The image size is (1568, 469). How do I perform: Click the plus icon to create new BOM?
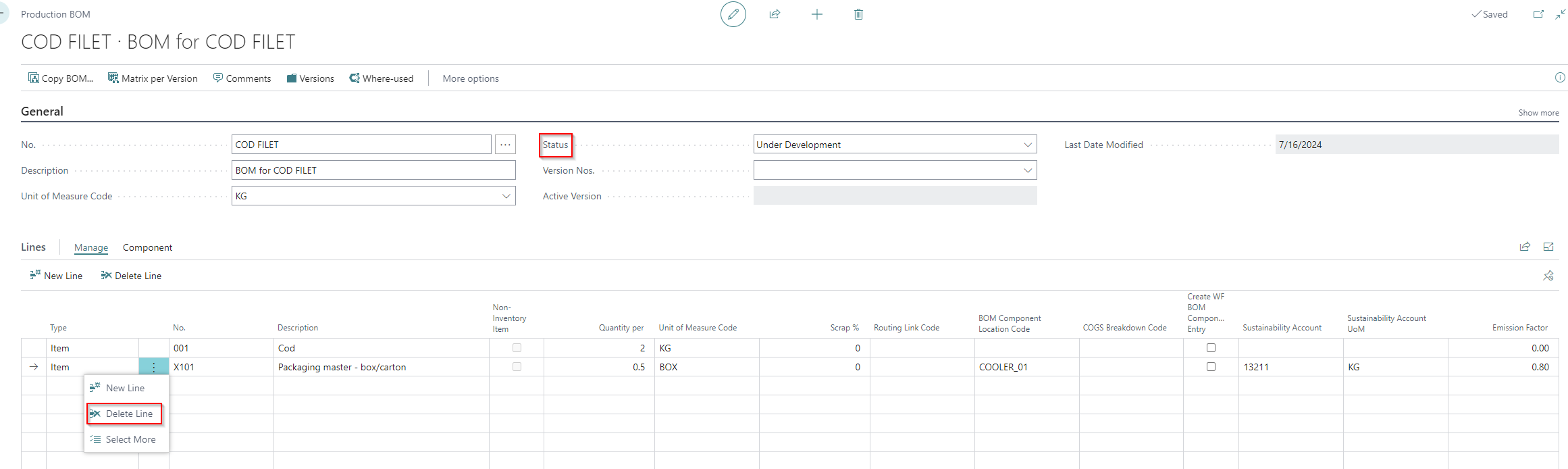click(816, 14)
